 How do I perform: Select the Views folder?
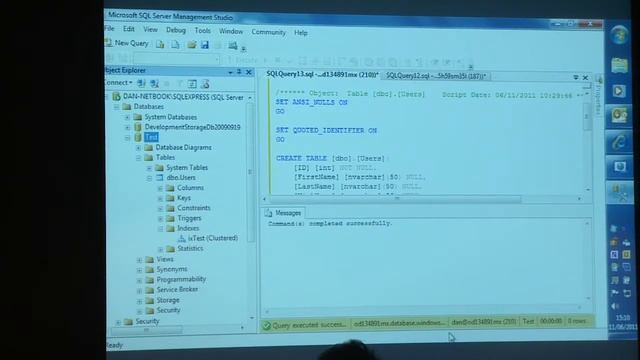click(x=165, y=259)
